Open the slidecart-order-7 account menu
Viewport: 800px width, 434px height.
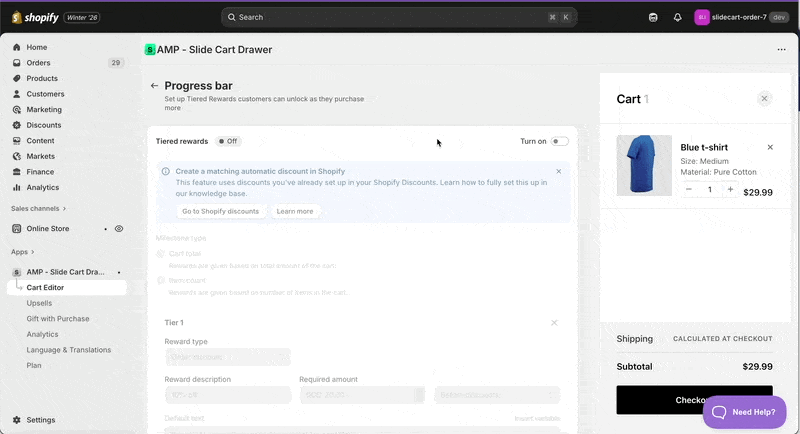pyautogui.click(x=741, y=17)
